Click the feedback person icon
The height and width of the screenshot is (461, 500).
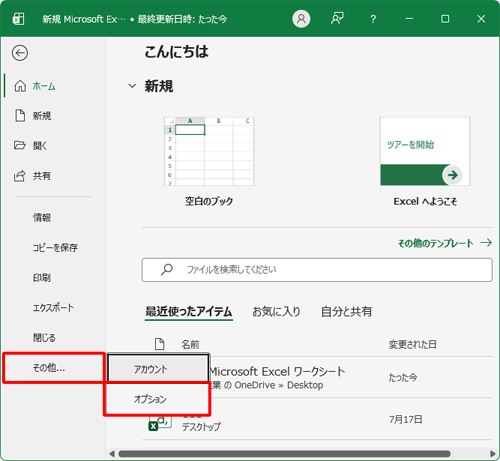click(337, 19)
